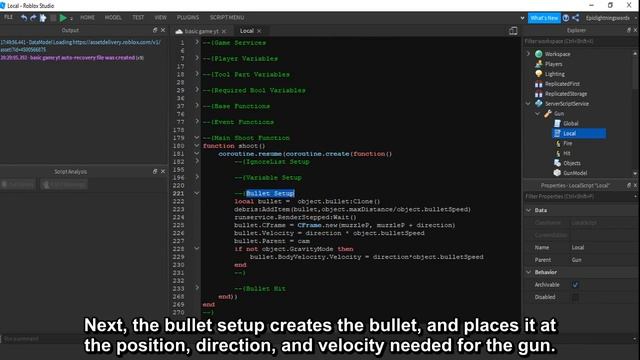This screenshot has height=360, width=640.
Task: Click the command bar input field
Action: pos(261,339)
